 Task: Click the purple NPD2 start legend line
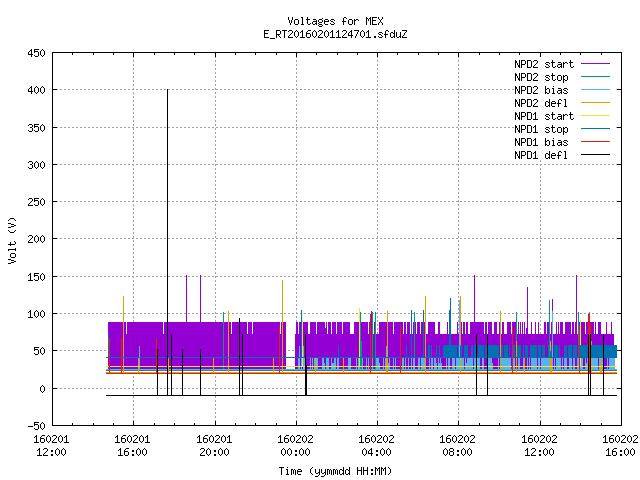tap(595, 64)
